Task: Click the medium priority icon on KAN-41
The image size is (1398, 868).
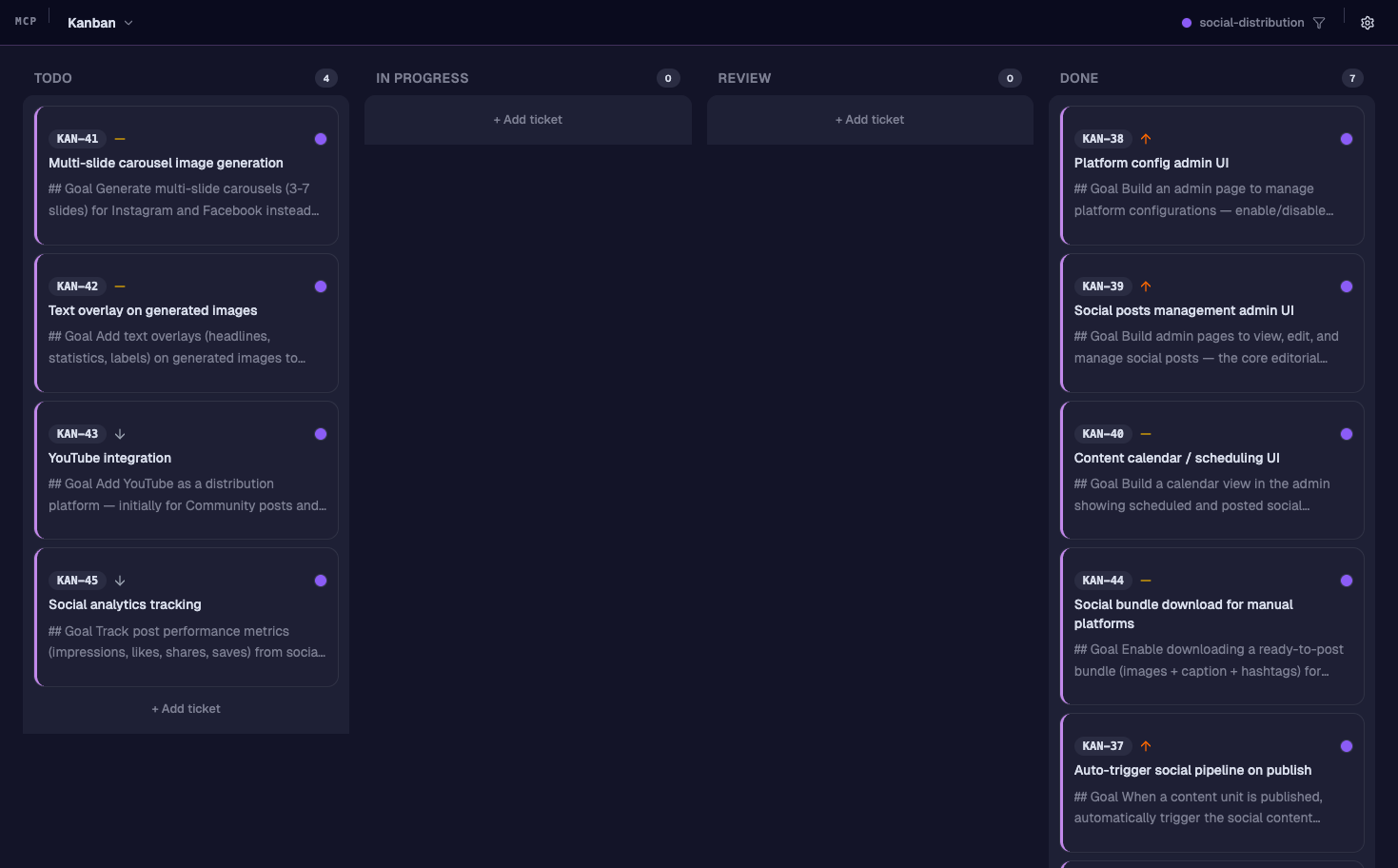Action: 120,139
